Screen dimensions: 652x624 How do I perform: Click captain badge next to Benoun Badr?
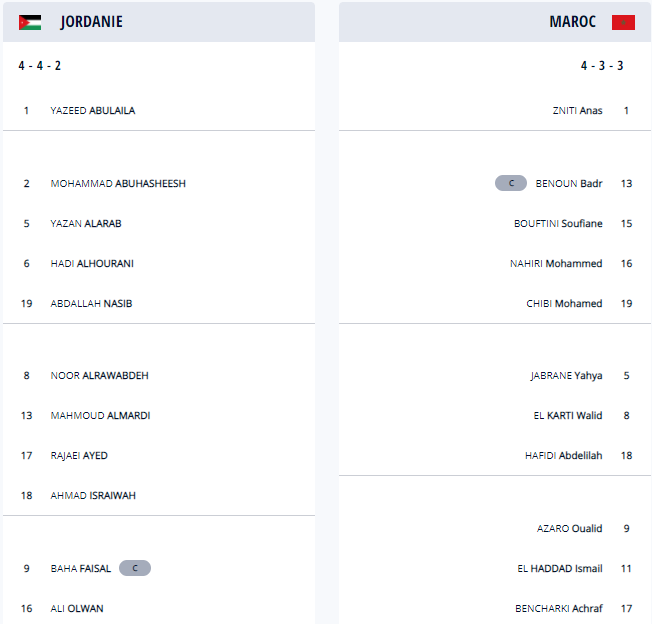click(x=511, y=183)
